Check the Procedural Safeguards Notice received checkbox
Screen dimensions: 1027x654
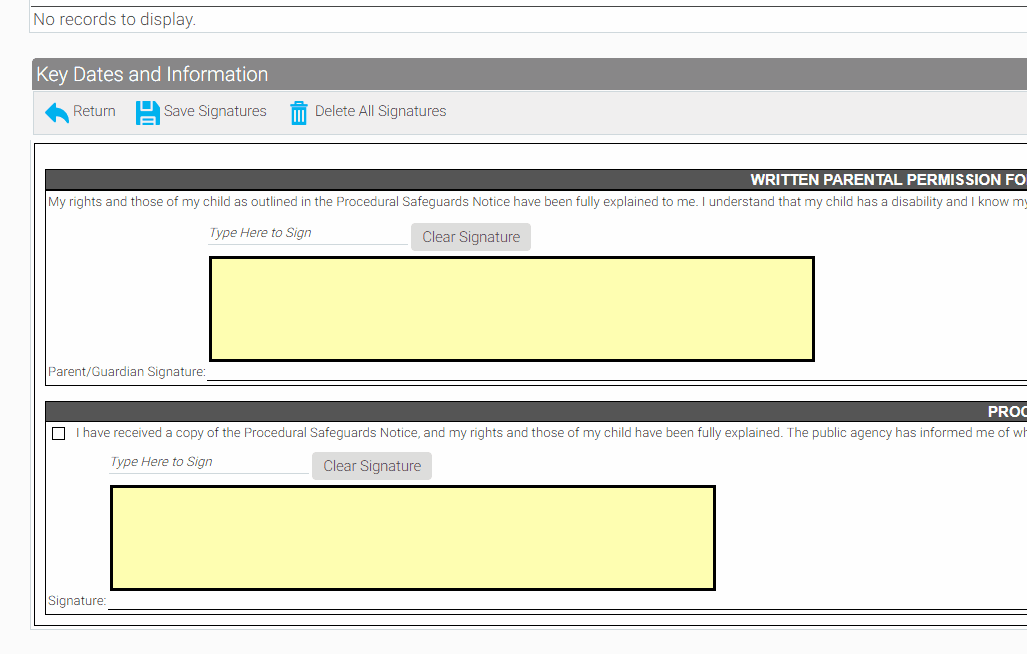coord(59,434)
